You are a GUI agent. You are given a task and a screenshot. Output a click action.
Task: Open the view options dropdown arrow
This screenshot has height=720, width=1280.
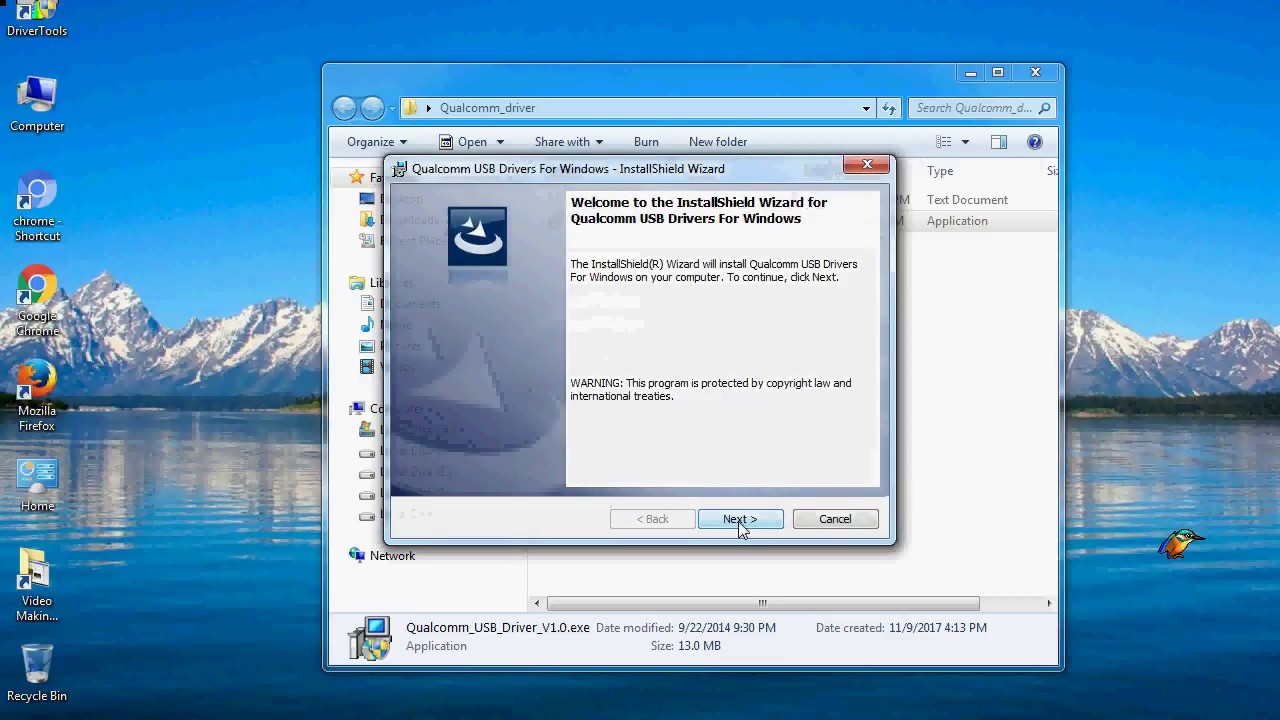[x=965, y=142]
